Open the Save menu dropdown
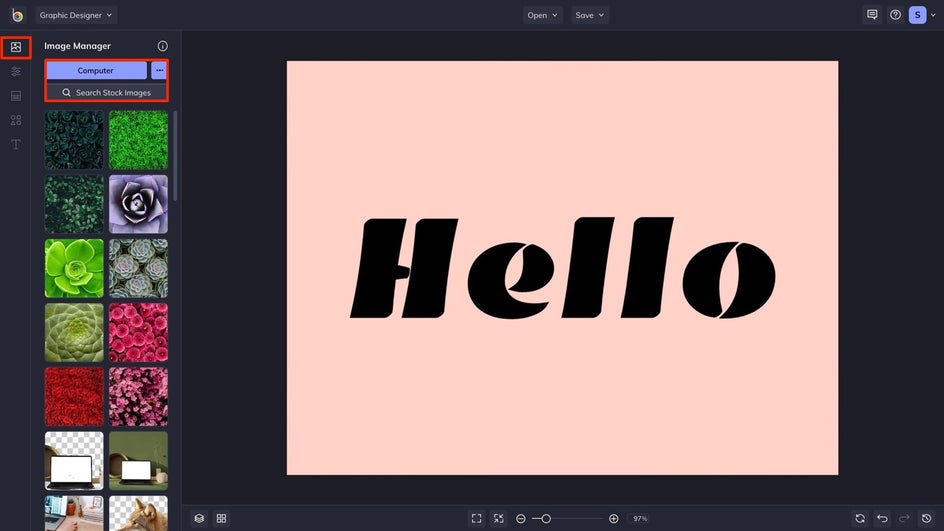 click(589, 15)
